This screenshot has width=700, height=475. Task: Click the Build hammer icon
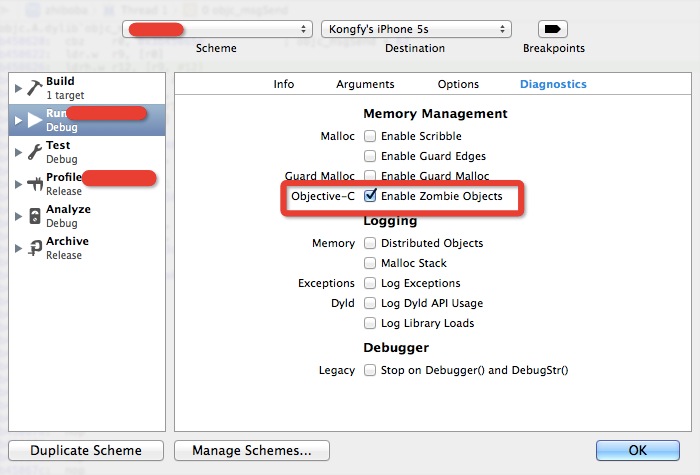tap(34, 88)
